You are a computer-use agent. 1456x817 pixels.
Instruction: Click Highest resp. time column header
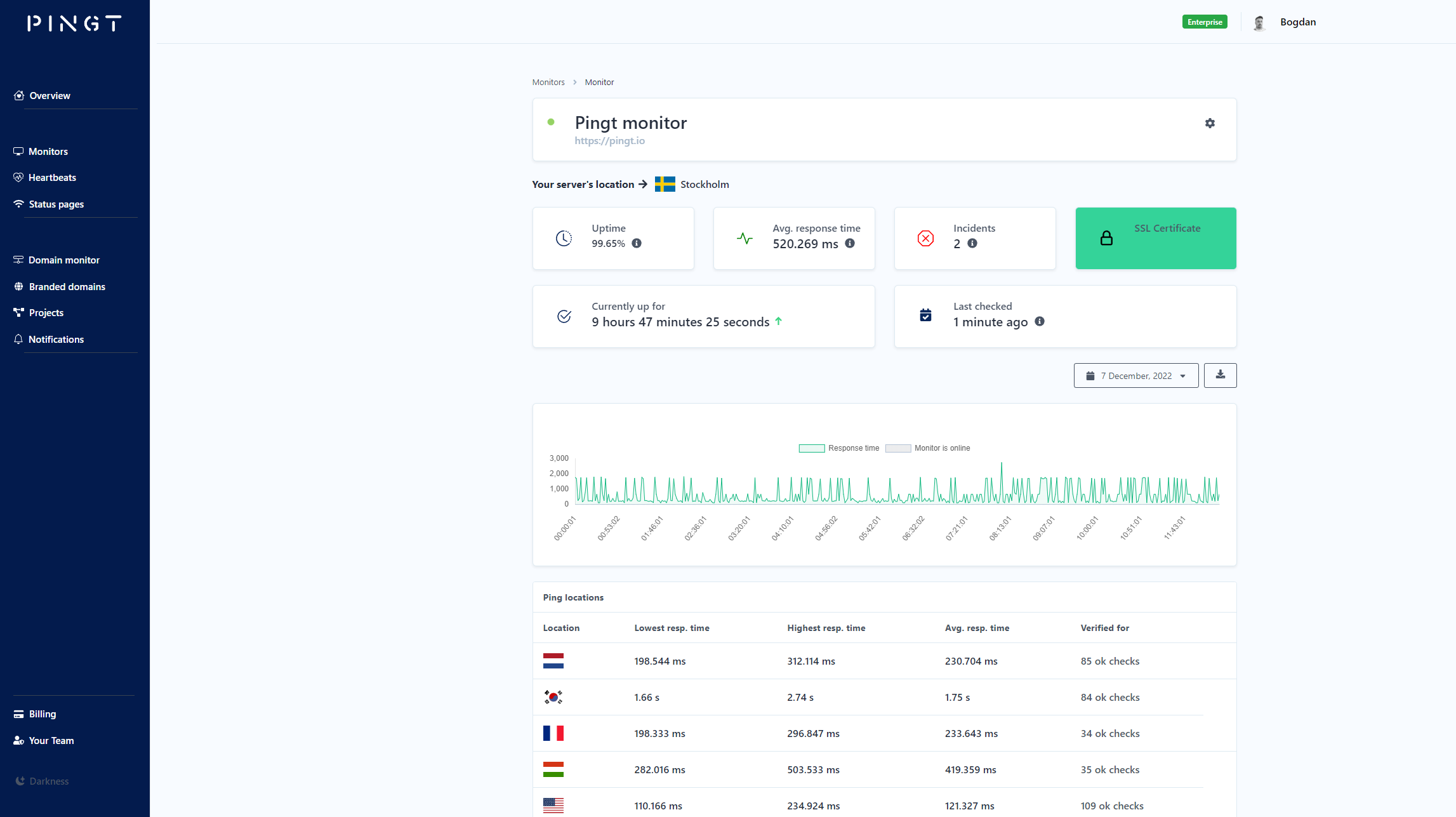826,628
